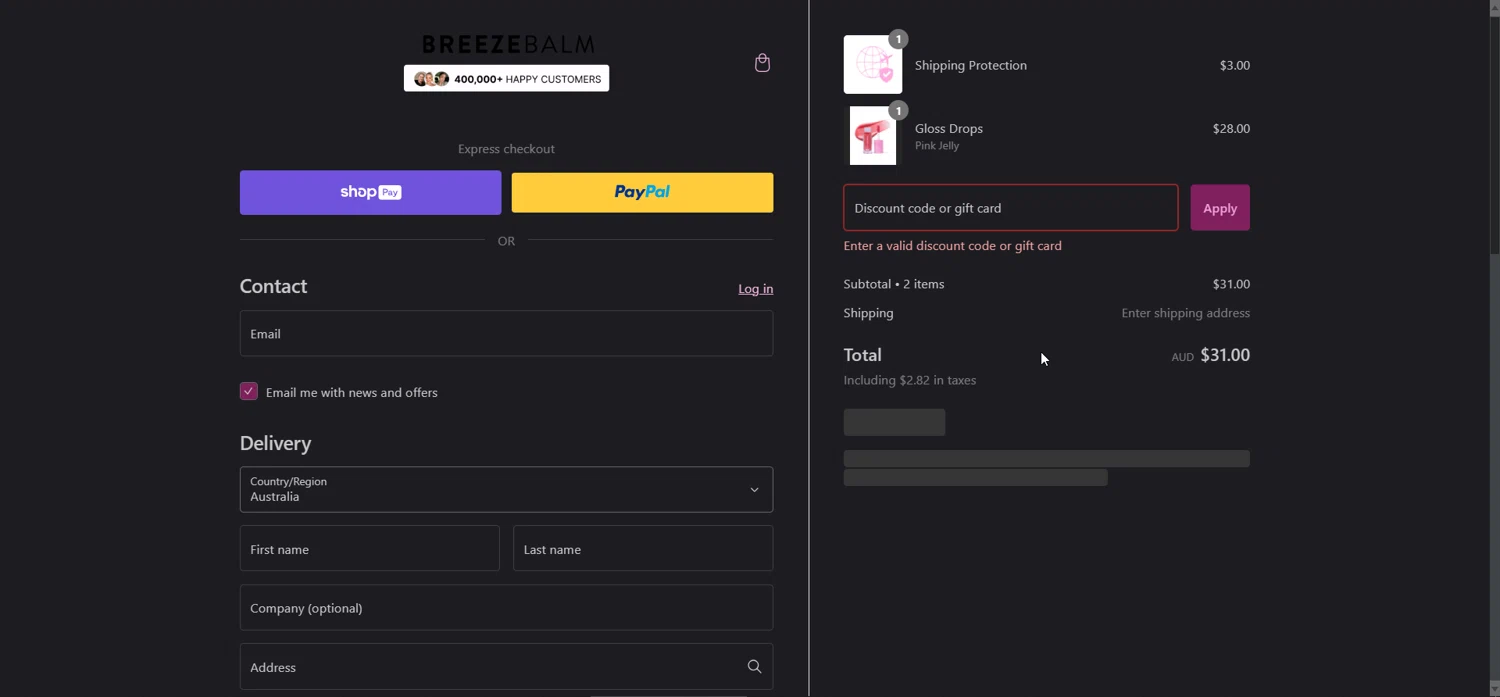The image size is (1500, 697).
Task: Focus the Address input field
Action: (506, 667)
